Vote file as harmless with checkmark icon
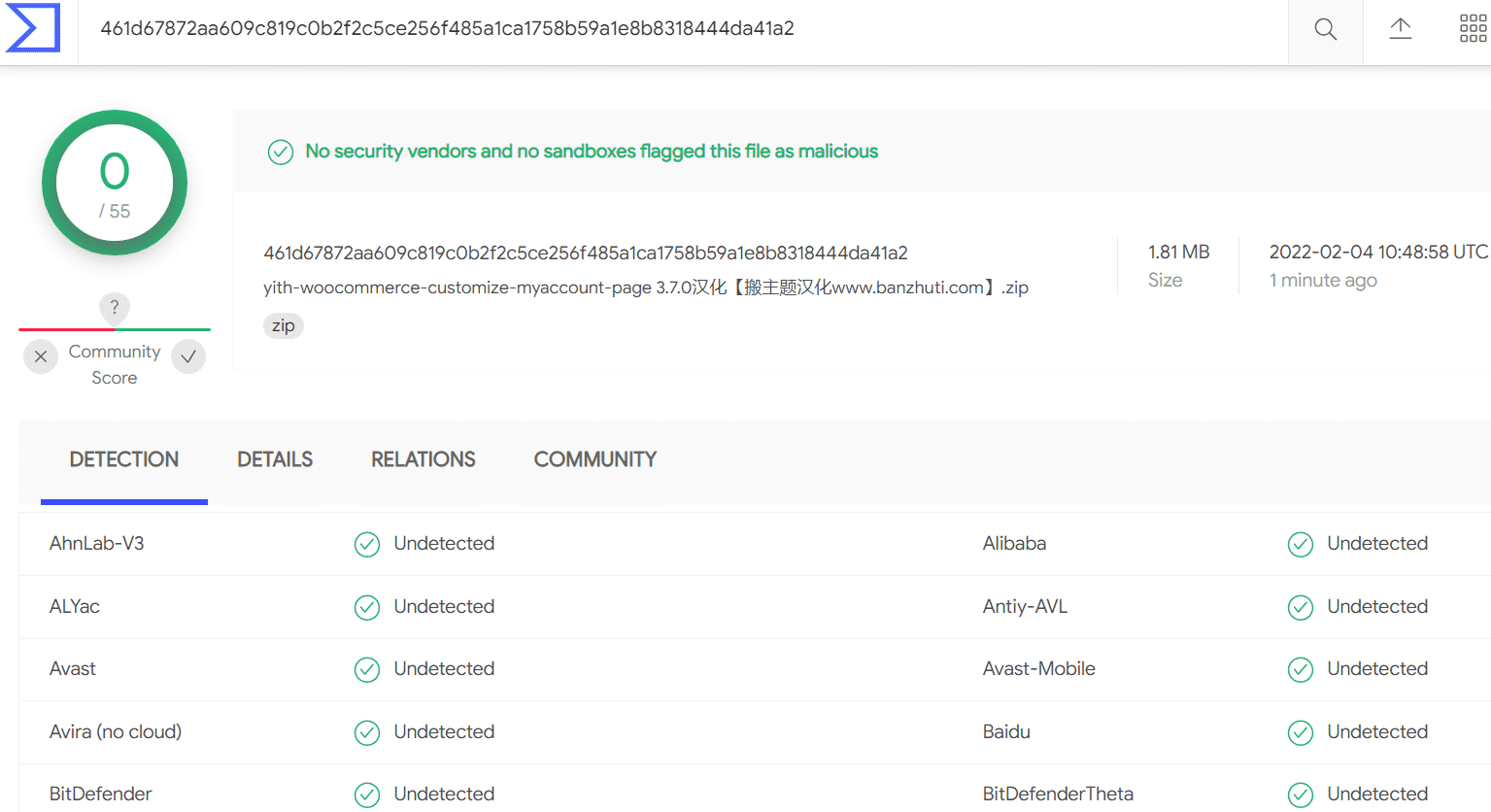 (x=188, y=356)
